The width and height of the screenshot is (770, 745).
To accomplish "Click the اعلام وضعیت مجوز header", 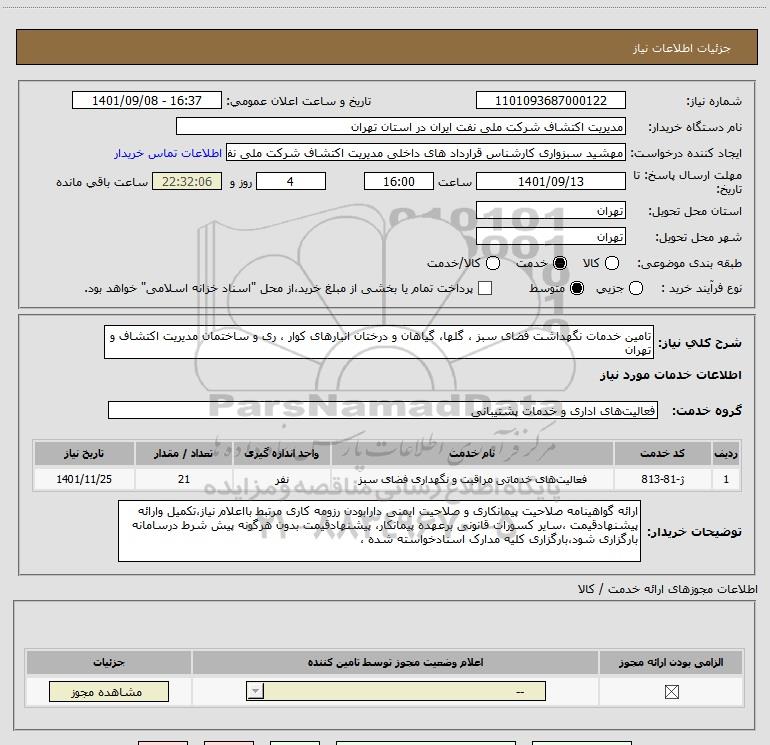I will pyautogui.click(x=395, y=662).
